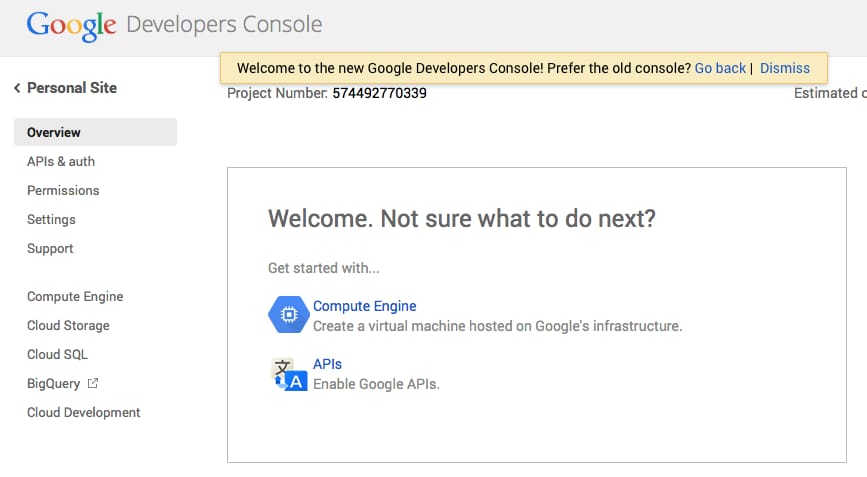Click the Personal Site project title
This screenshot has height=477, width=867.
point(72,88)
